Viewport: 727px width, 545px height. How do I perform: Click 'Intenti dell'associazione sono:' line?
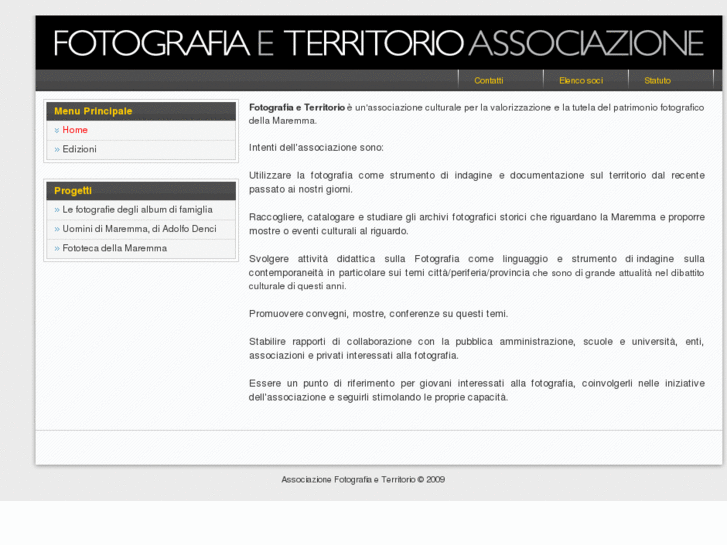coord(316,148)
